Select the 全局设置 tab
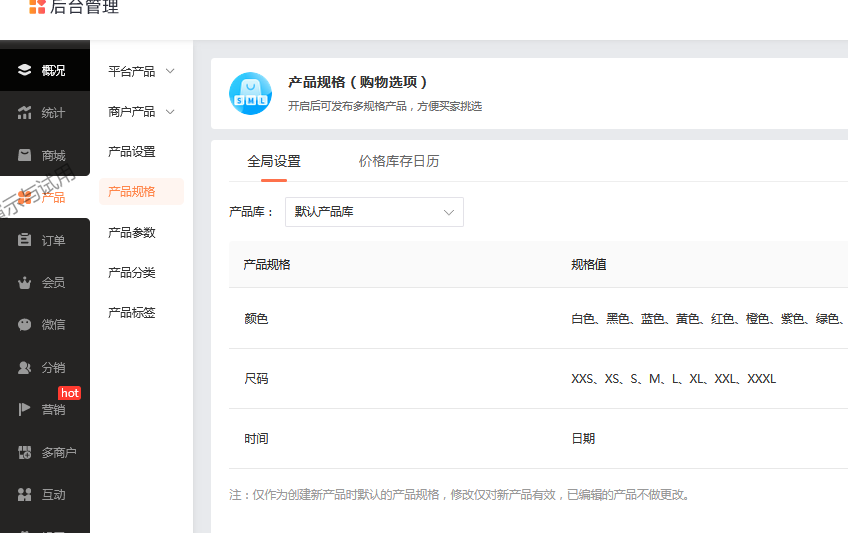848x533 pixels. (x=274, y=161)
